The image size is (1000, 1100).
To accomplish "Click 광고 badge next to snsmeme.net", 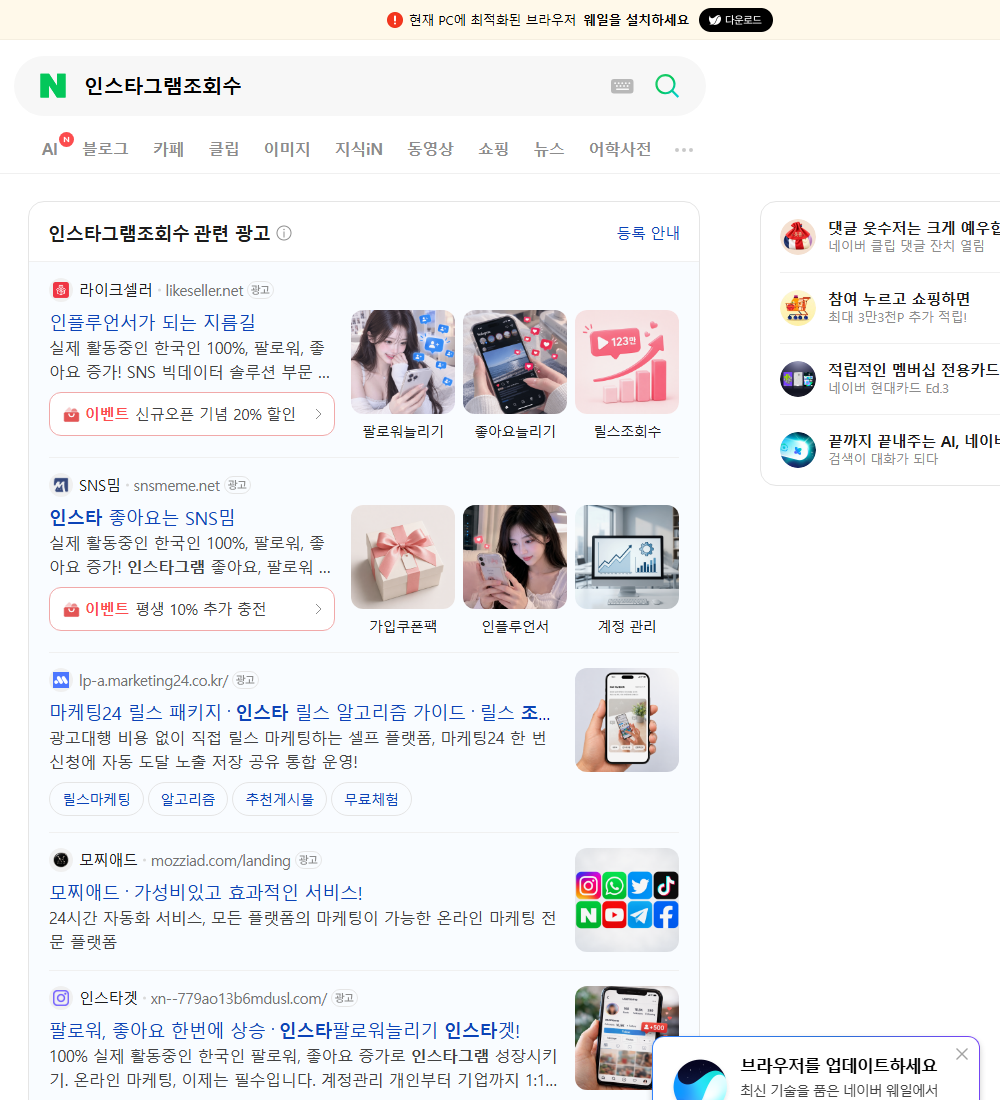I will point(237,485).
